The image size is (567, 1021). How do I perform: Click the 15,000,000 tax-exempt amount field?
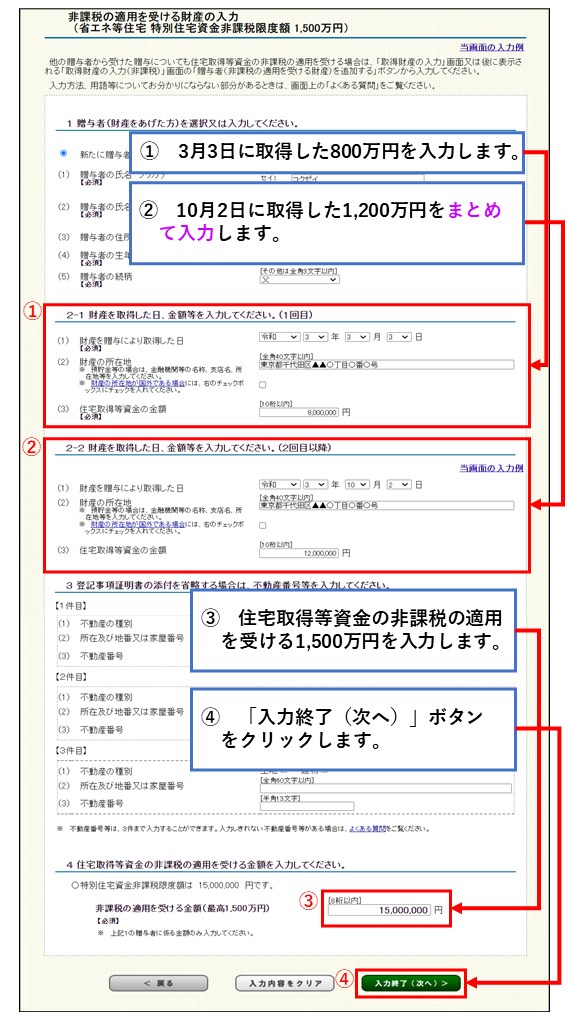click(380, 910)
